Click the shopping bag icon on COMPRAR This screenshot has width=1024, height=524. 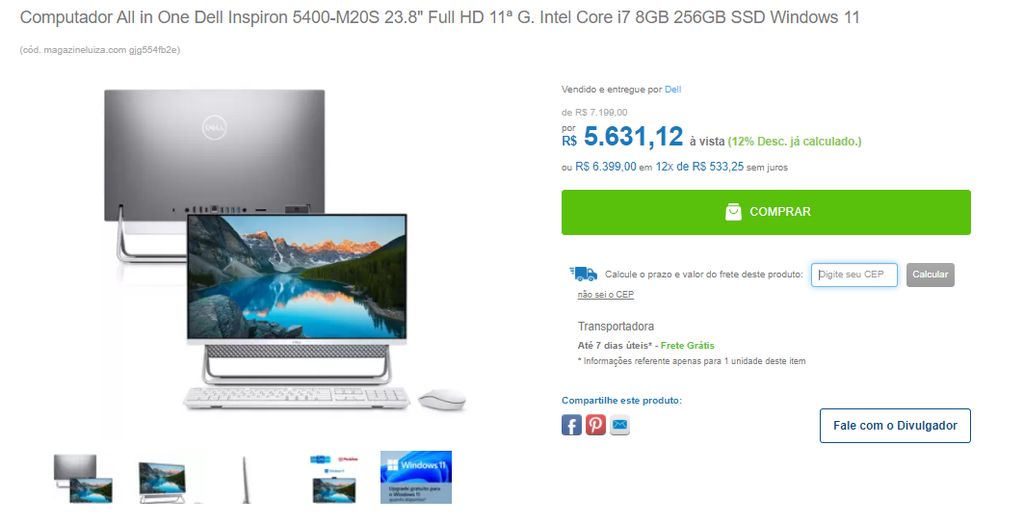click(x=733, y=212)
